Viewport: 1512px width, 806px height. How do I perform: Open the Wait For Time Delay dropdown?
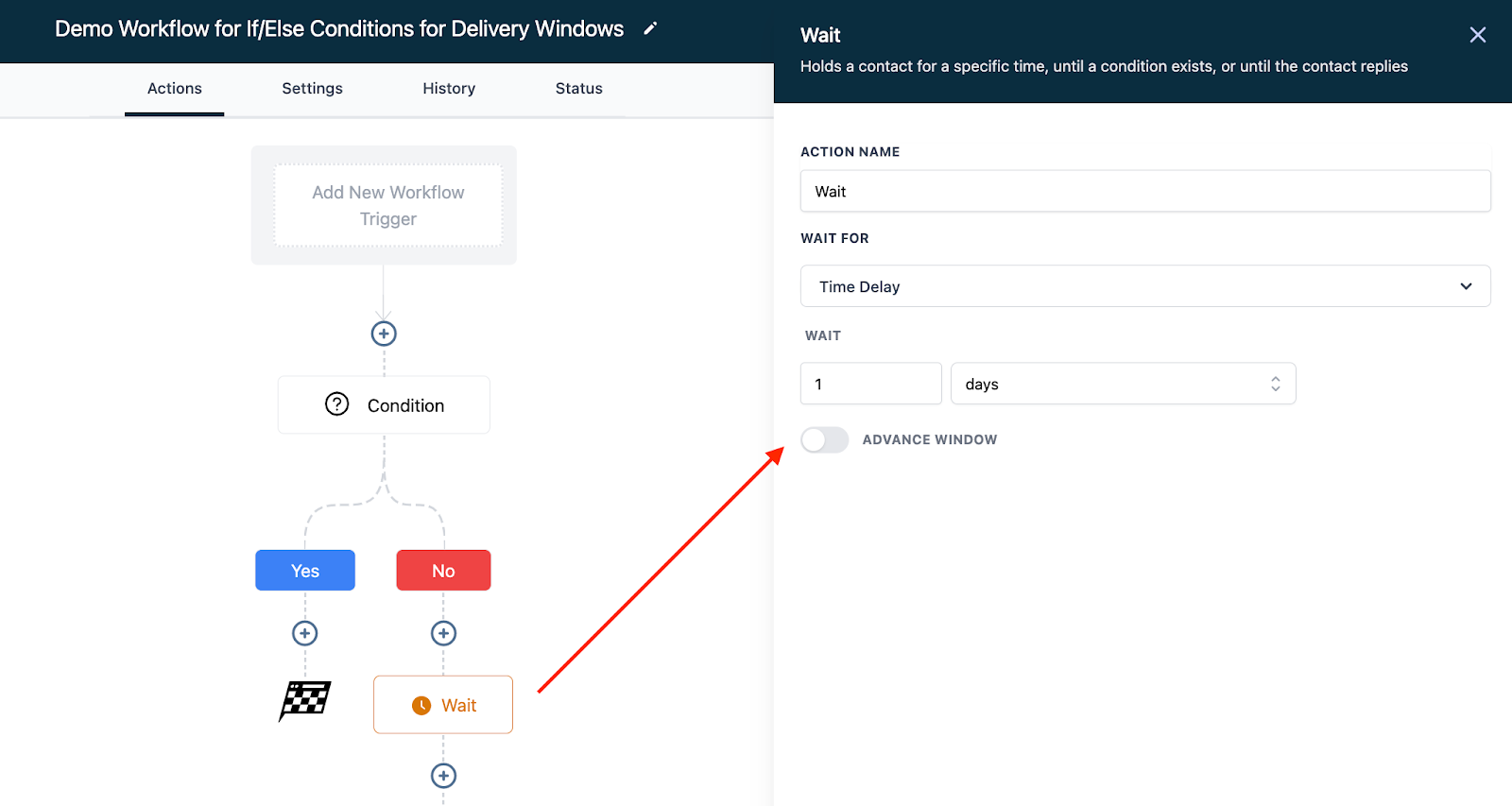pyautogui.click(x=1144, y=286)
